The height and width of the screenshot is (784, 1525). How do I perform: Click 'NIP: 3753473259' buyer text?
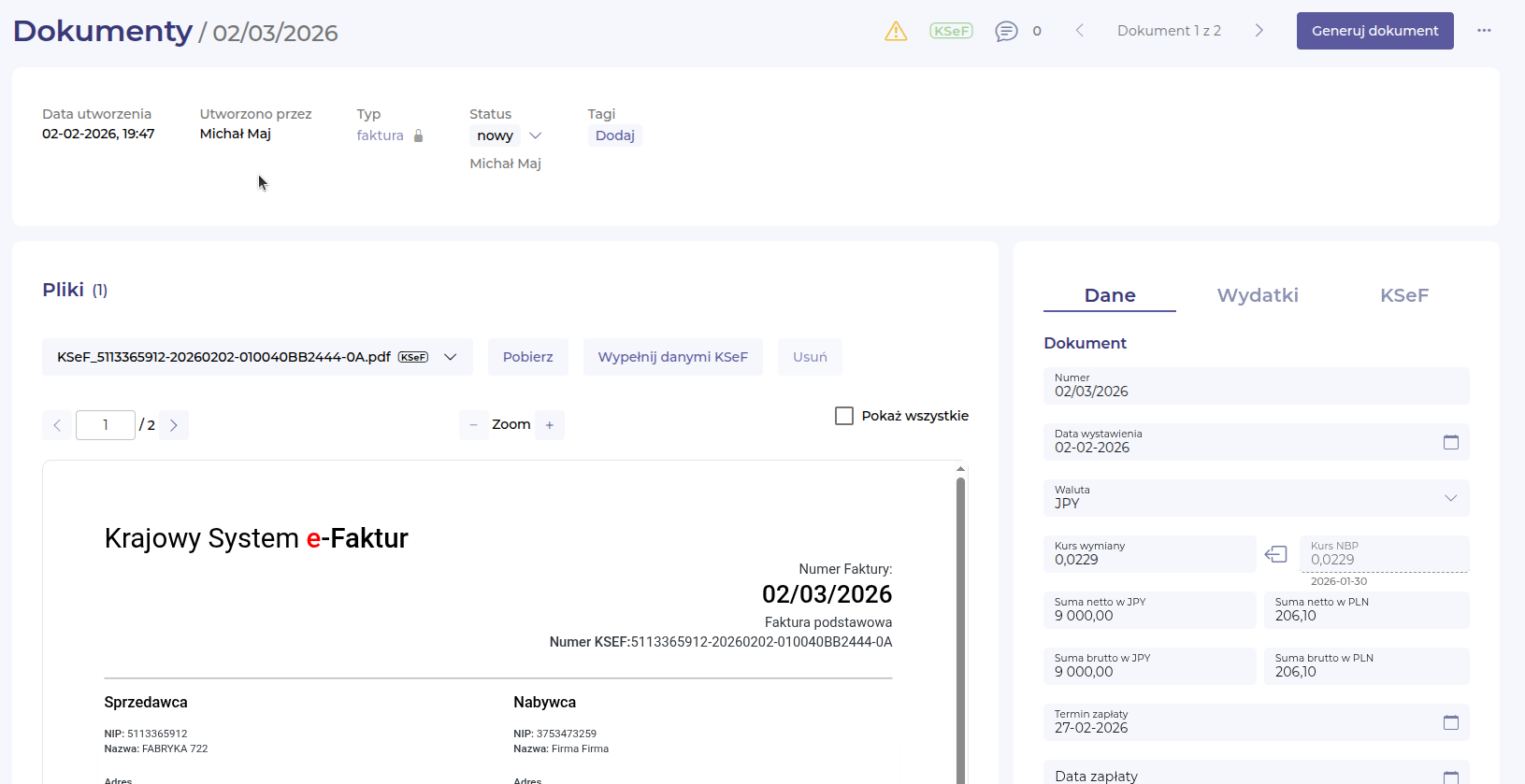[554, 734]
